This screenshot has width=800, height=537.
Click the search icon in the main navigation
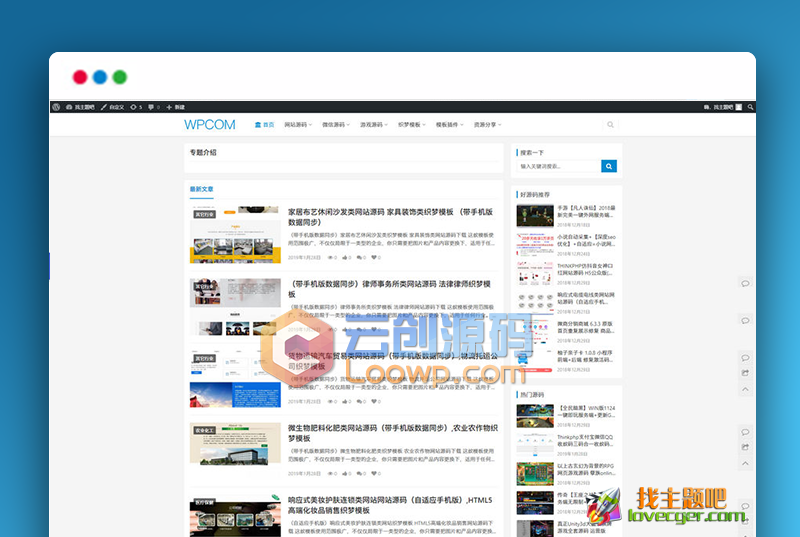pyautogui.click(x=610, y=124)
